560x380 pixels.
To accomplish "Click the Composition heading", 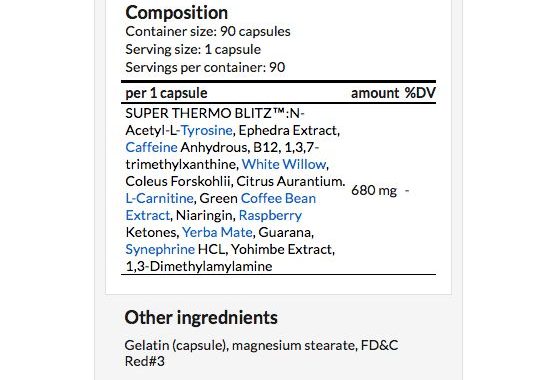I will (x=176, y=12).
